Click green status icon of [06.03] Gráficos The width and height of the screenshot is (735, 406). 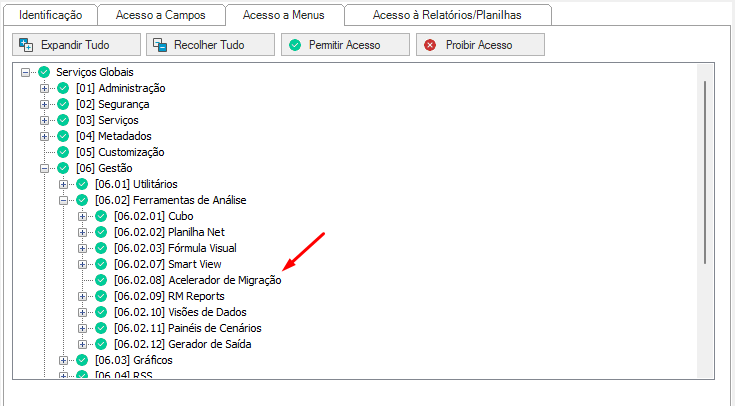[82, 360]
